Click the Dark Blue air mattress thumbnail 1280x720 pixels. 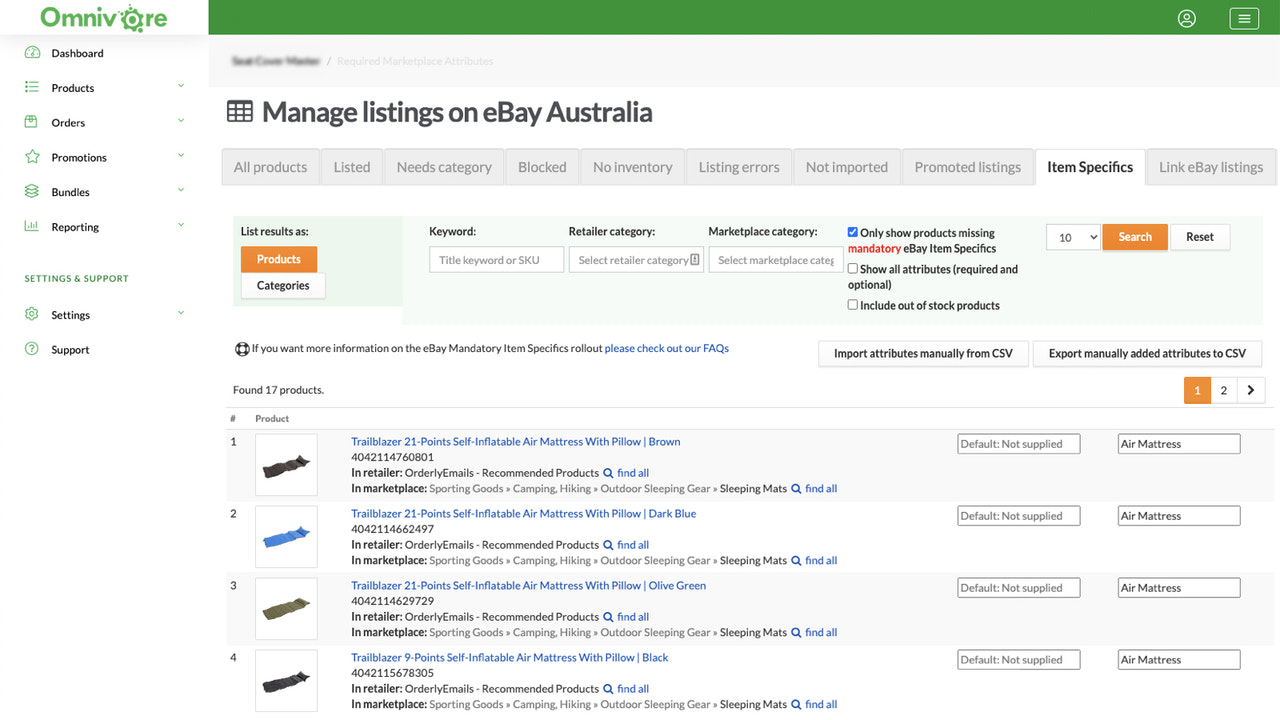pyautogui.click(x=286, y=537)
